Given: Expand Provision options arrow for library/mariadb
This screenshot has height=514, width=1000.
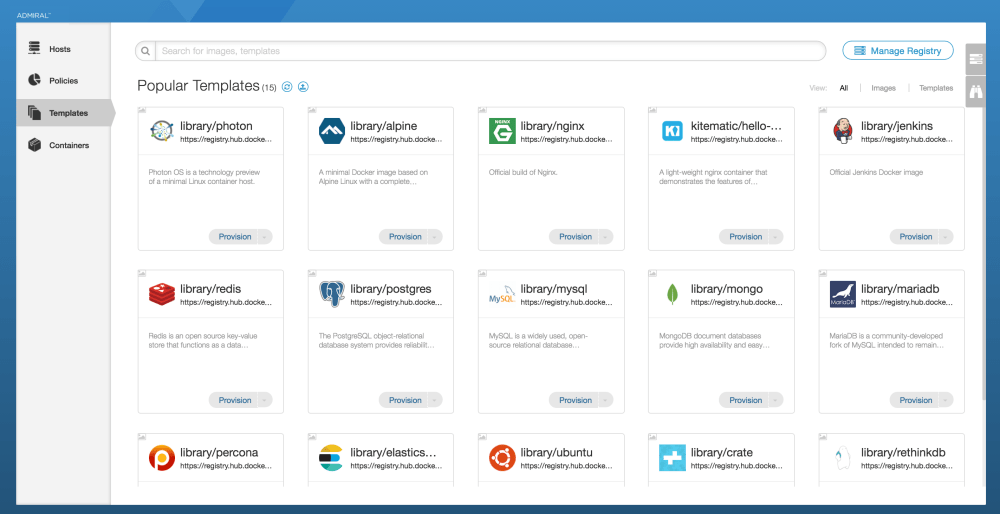Looking at the screenshot, I should 945,400.
